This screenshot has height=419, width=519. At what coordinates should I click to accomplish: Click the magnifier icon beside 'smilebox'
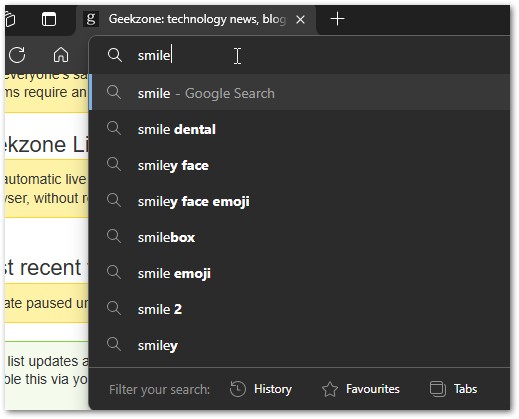click(114, 236)
